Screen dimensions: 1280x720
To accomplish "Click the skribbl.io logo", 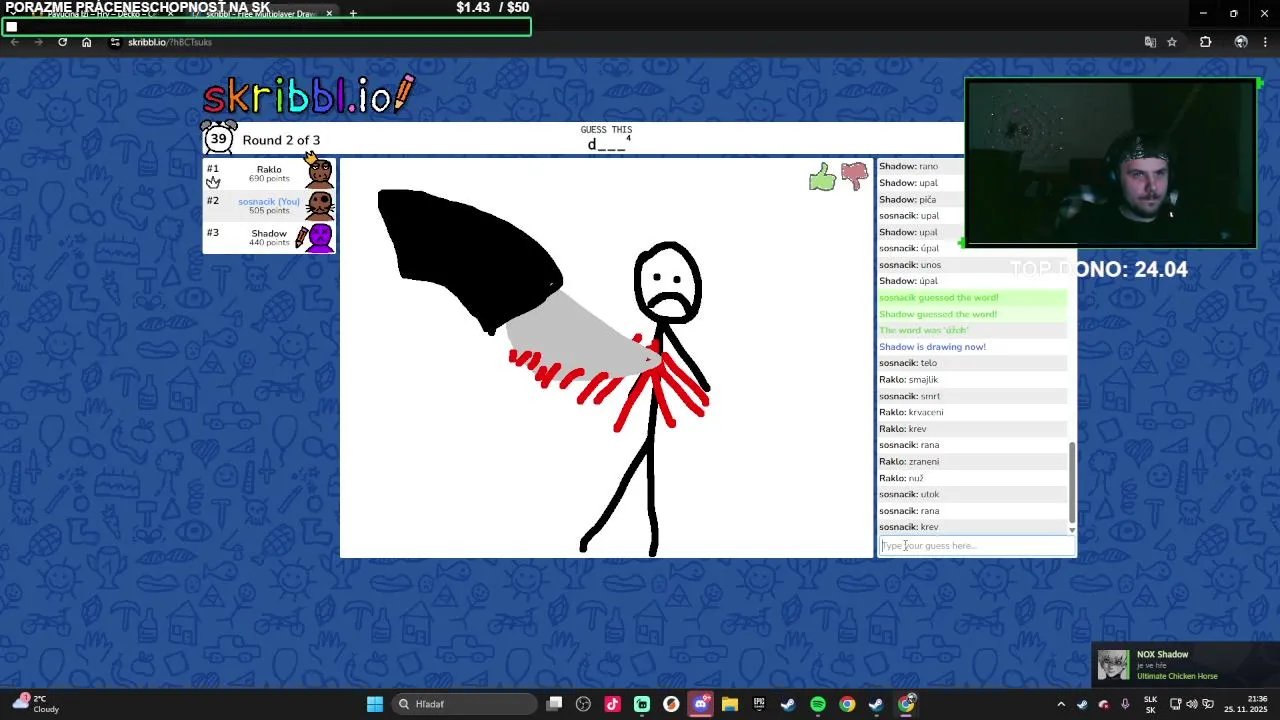I will click(308, 95).
